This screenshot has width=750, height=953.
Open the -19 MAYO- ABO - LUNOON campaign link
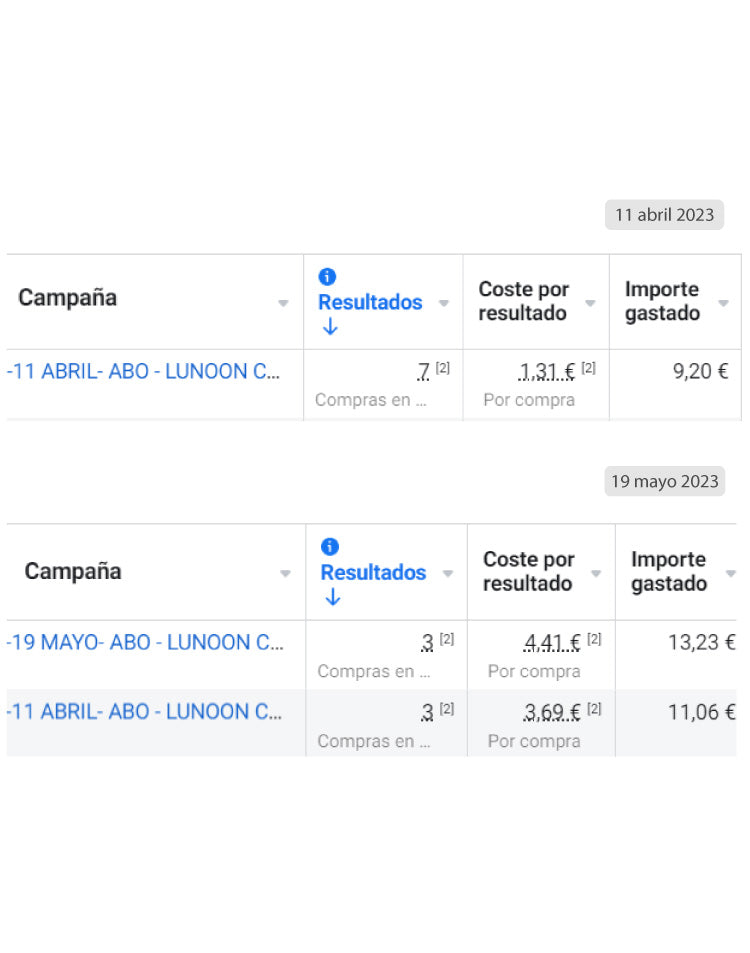[145, 642]
